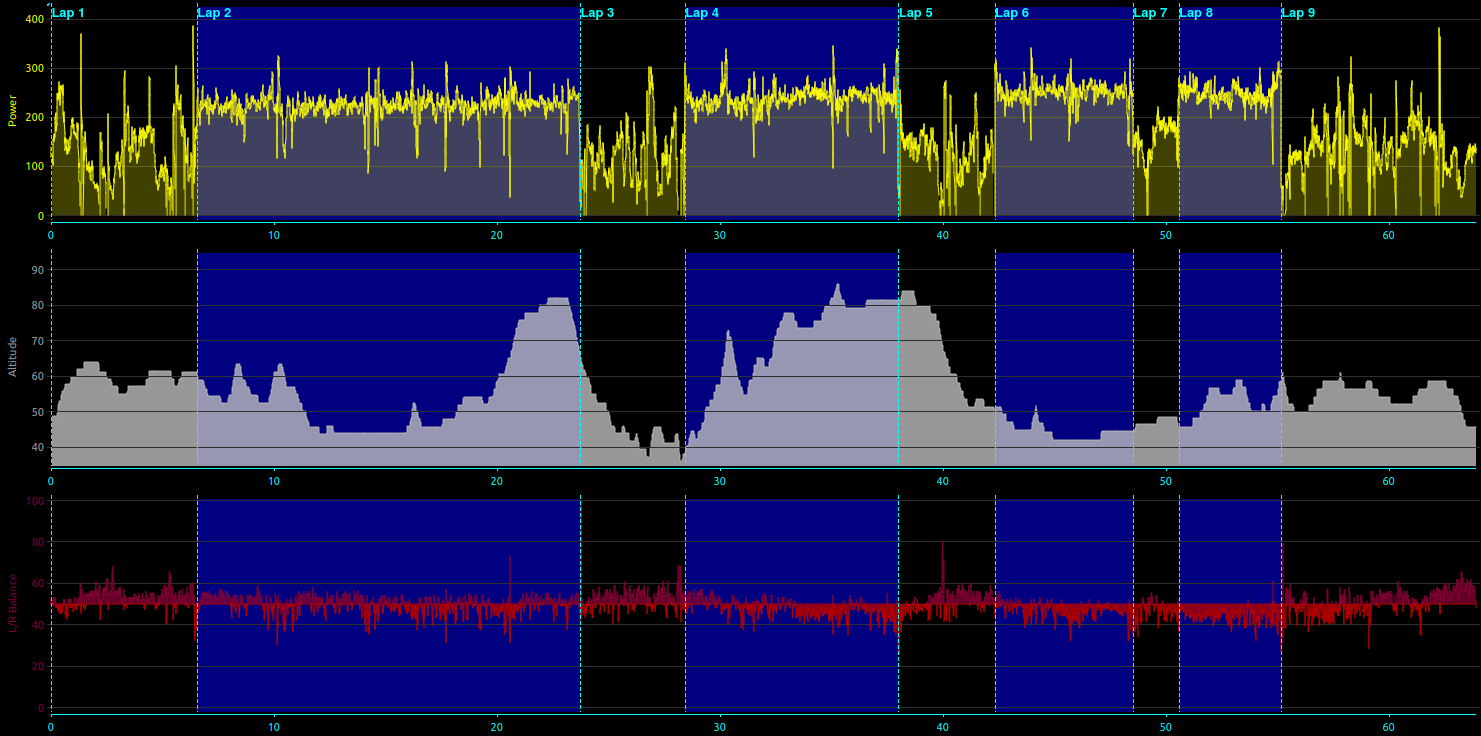Select the Lap 1 label
Image resolution: width=1481 pixels, height=736 pixels.
[68, 13]
